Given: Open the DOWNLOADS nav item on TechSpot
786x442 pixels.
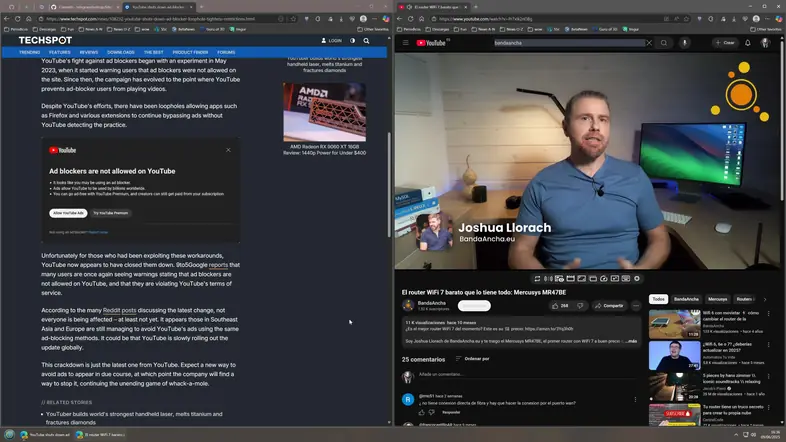Looking at the screenshot, I should [121, 52].
